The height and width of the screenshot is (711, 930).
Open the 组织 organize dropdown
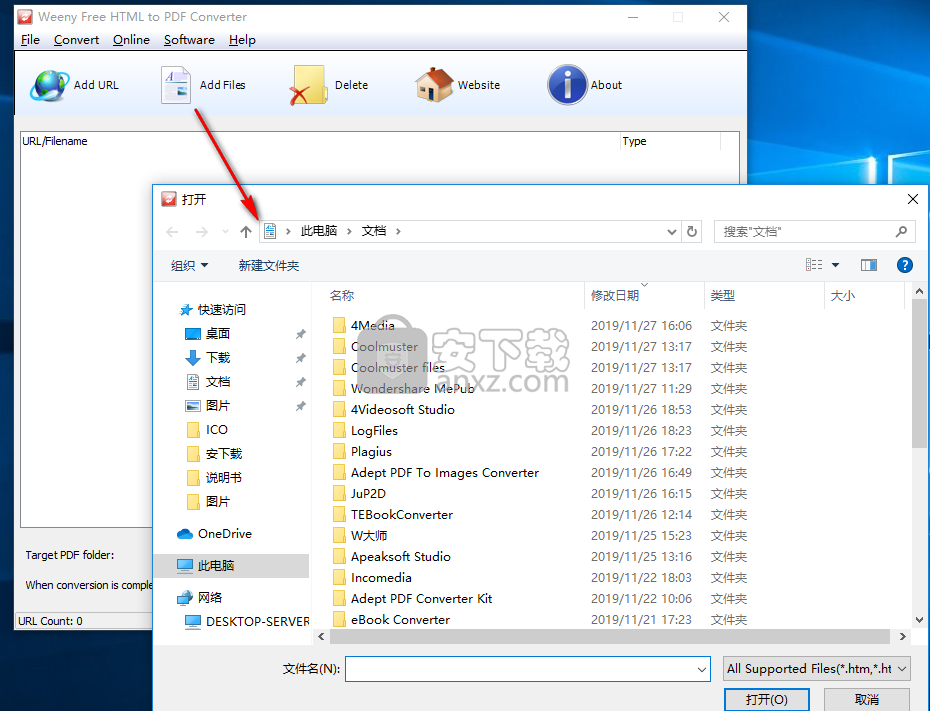point(189,266)
